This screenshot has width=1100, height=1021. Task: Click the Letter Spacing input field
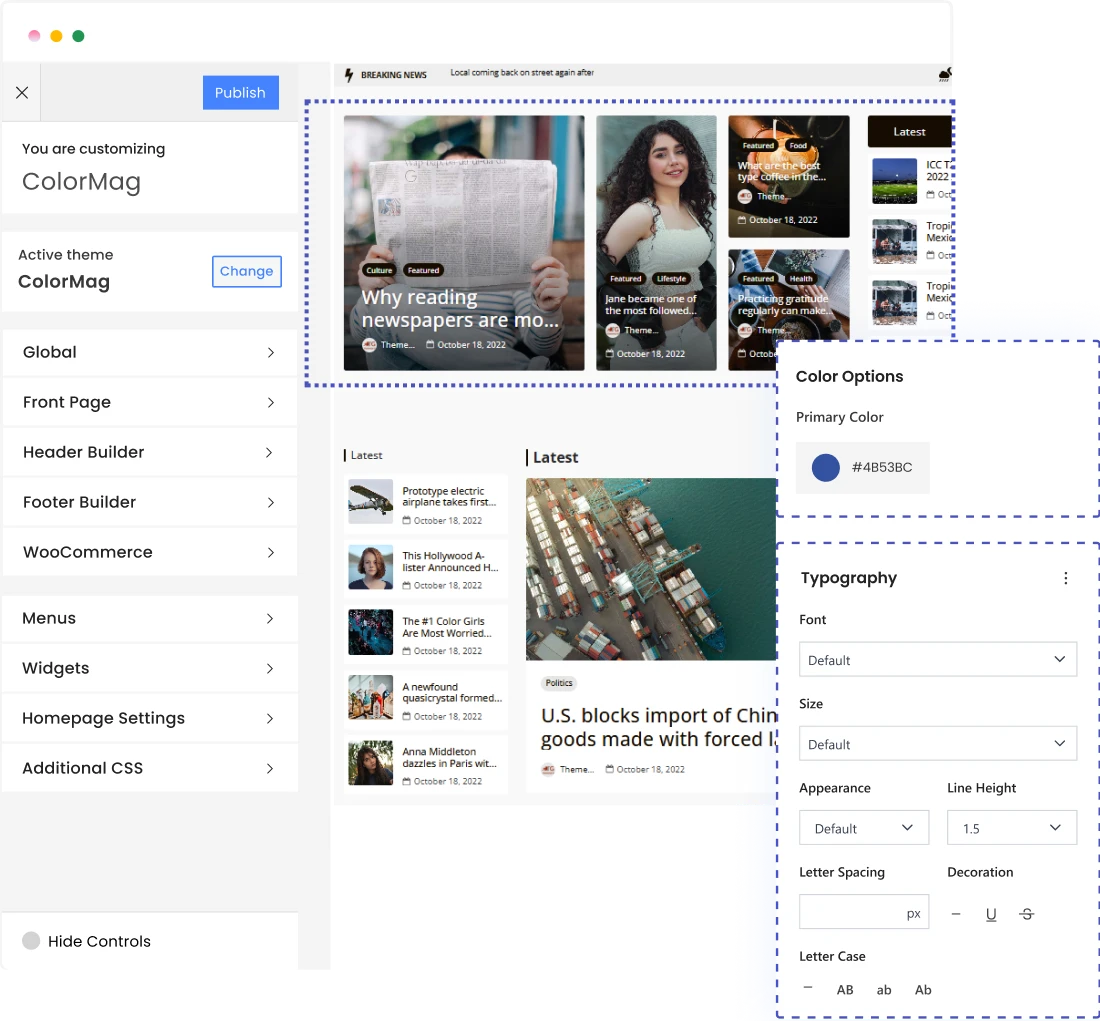pyautogui.click(x=855, y=911)
